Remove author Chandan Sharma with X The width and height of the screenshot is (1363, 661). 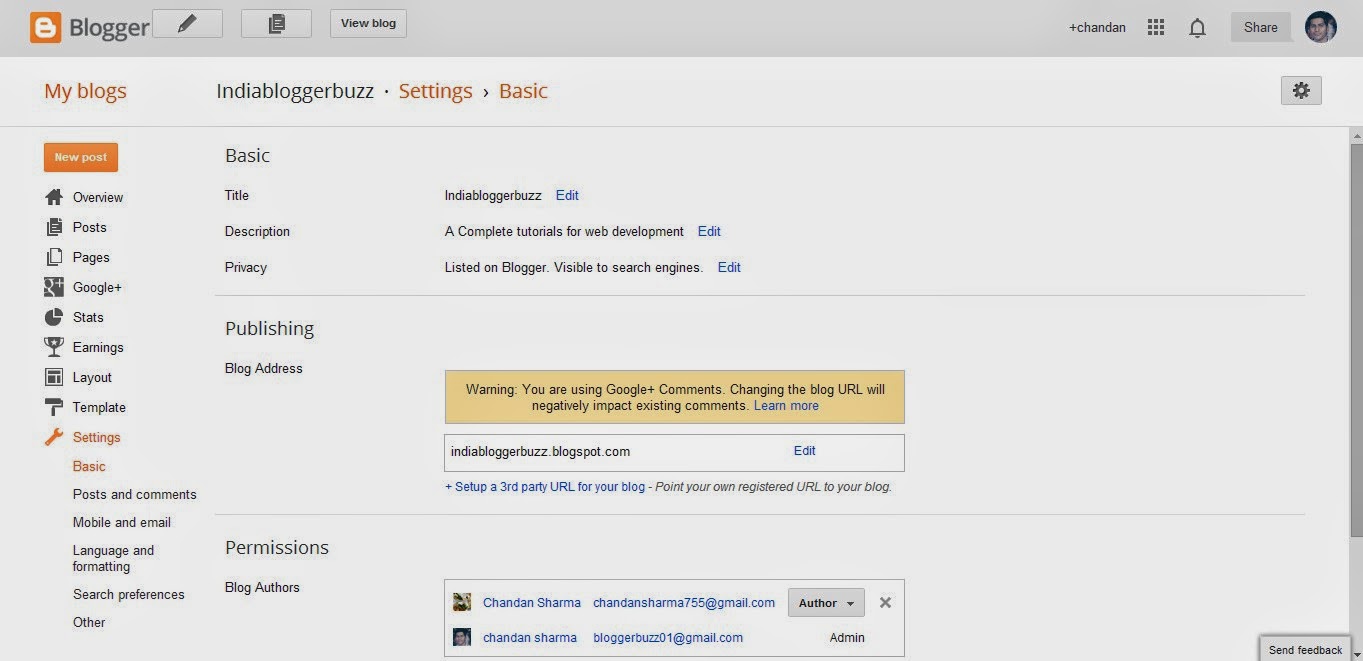pyautogui.click(x=885, y=603)
